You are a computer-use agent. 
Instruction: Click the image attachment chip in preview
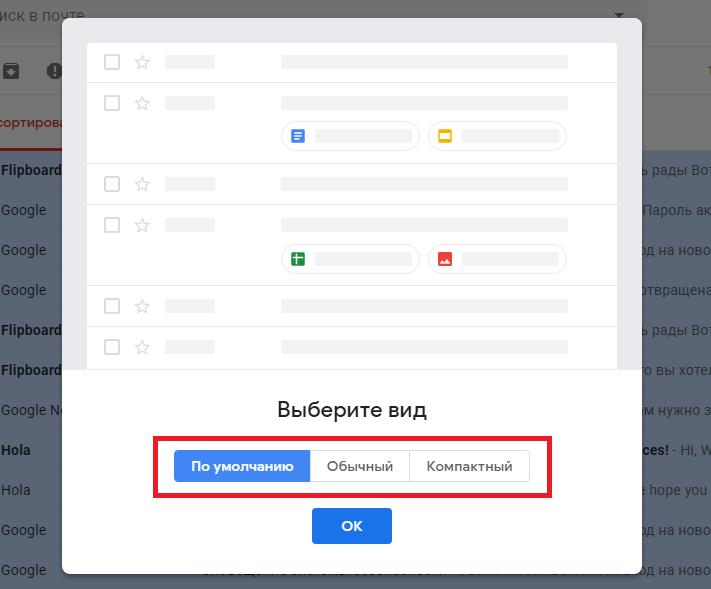pyautogui.click(x=497, y=259)
